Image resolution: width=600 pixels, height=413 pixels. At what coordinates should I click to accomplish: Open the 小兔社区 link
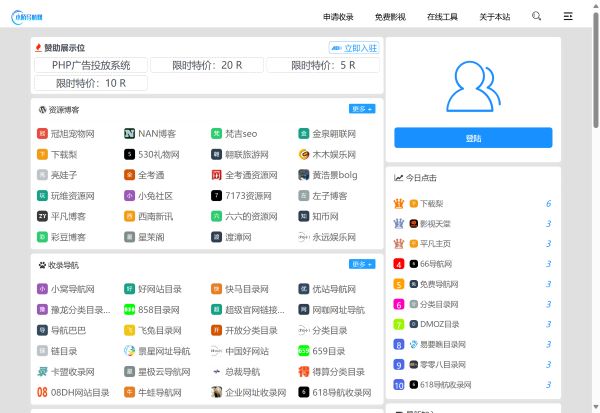click(x=155, y=196)
